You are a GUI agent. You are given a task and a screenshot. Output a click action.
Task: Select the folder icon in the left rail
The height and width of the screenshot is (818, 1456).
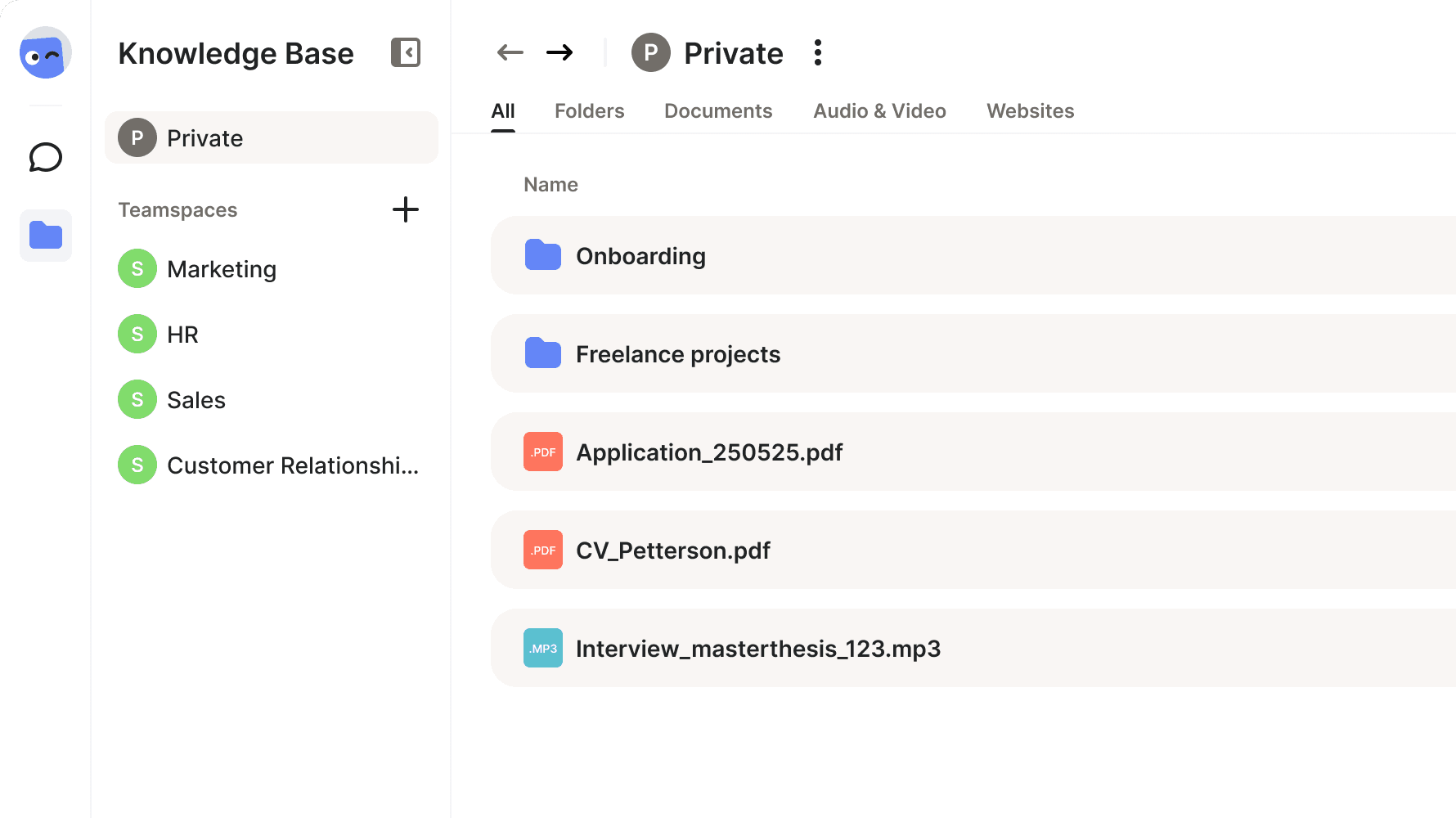pos(45,236)
